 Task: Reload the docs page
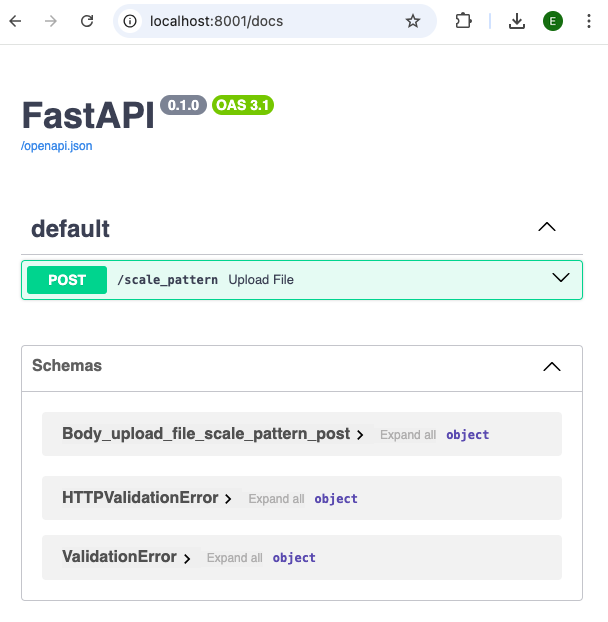point(87,21)
